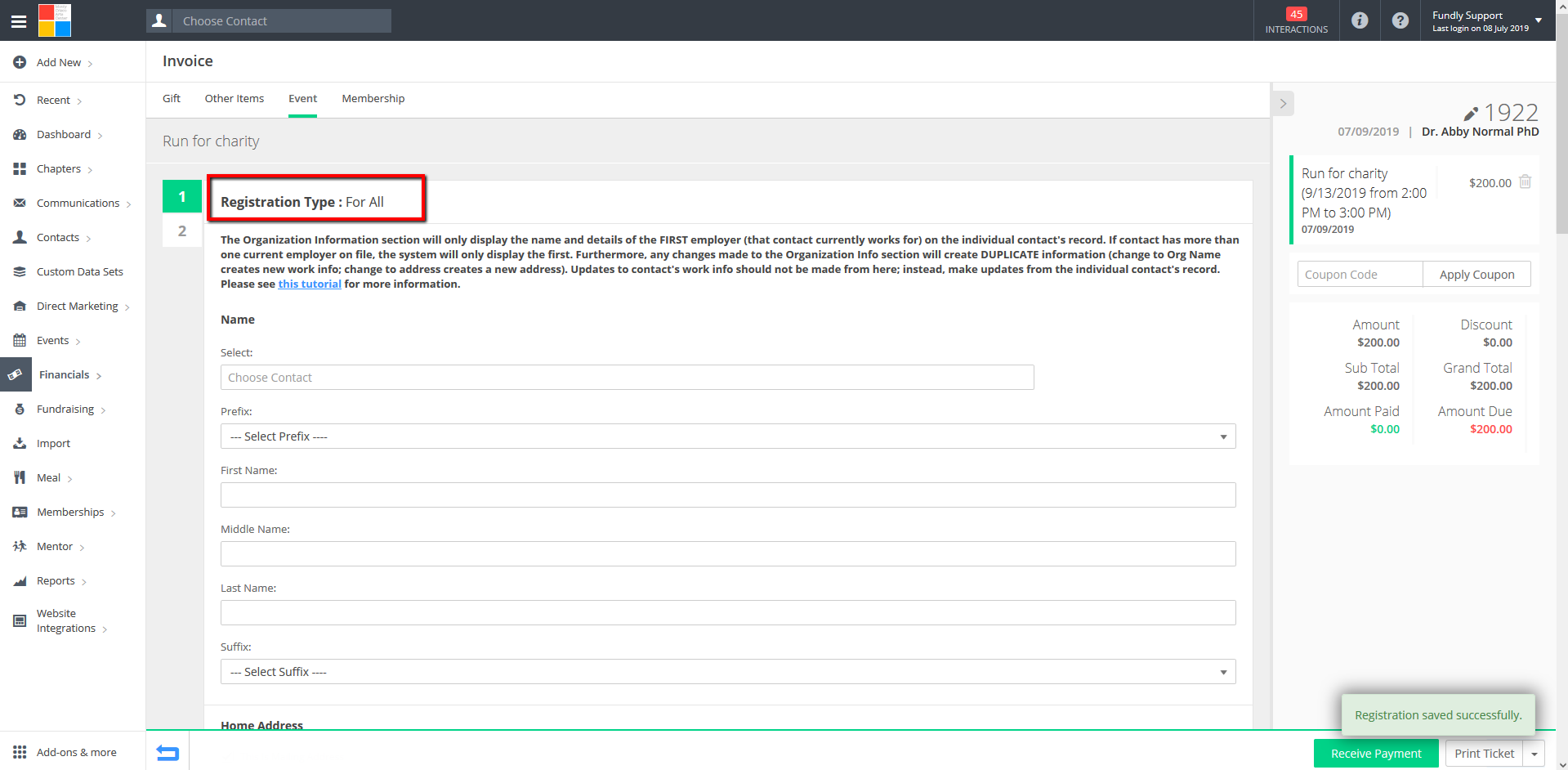Click the blue back arrow icon
The height and width of the screenshot is (770, 1568).
pos(168,753)
